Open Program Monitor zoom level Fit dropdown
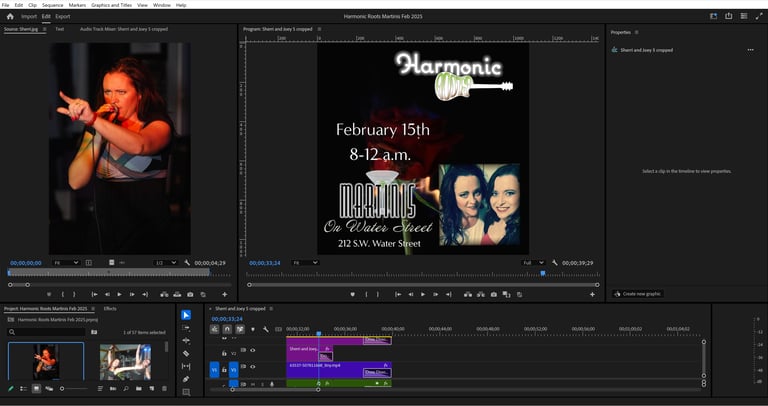This screenshot has height=406, width=768. tap(305, 263)
